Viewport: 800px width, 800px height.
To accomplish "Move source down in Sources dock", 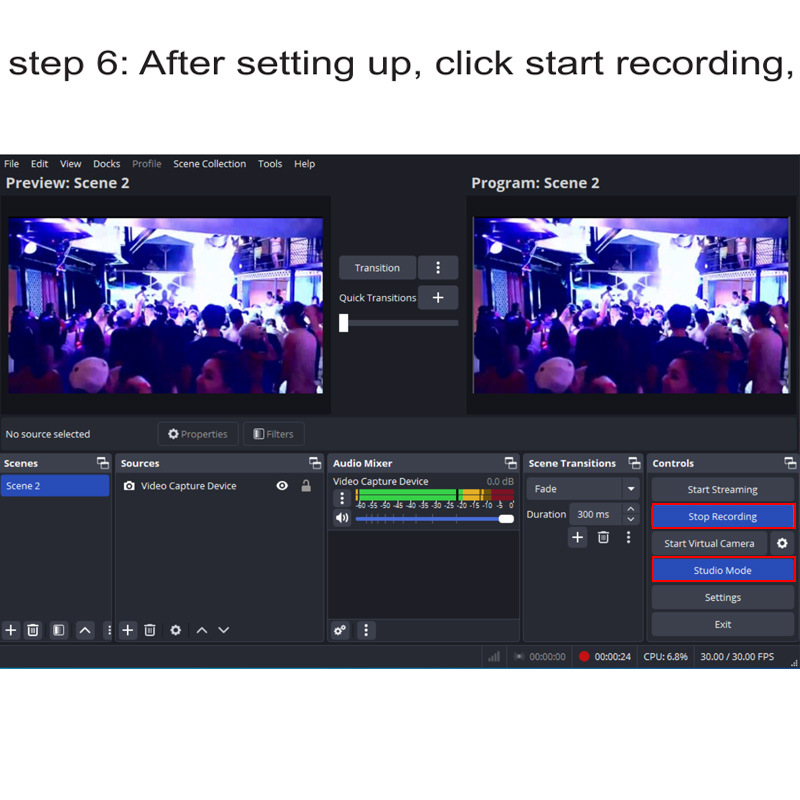I will pyautogui.click(x=224, y=630).
